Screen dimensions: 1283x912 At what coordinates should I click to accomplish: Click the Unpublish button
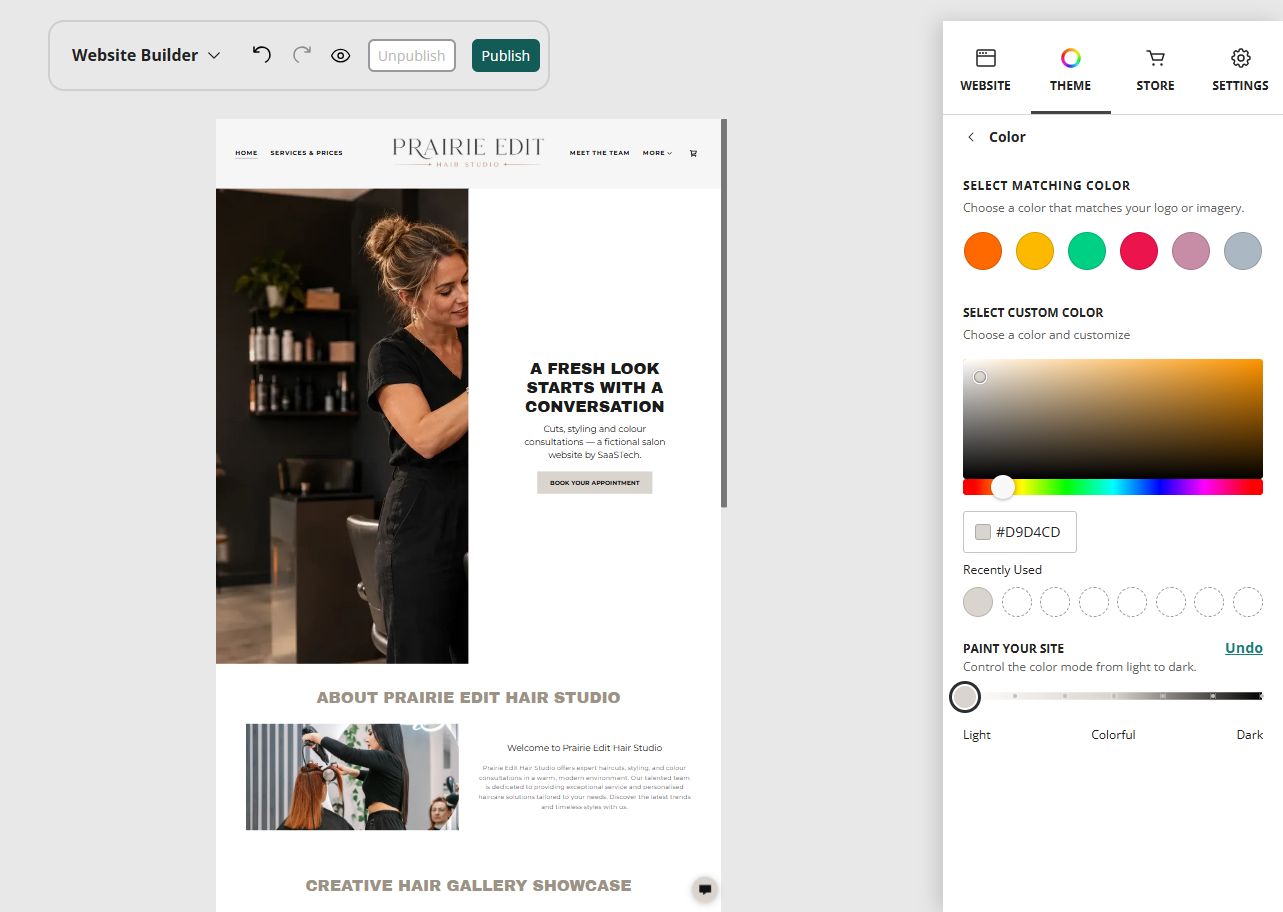(x=412, y=56)
